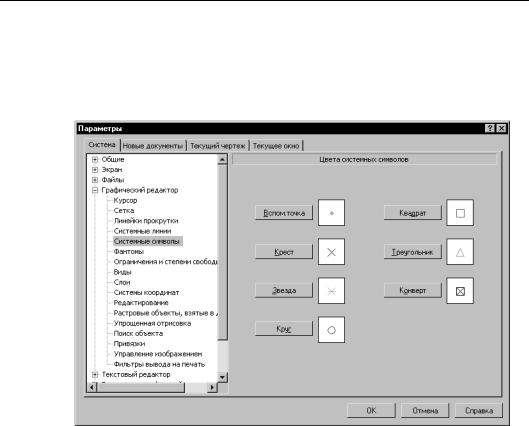This screenshot has height=426, width=529.
Task: Click the Вспом.точка color button
Action: coord(284,213)
